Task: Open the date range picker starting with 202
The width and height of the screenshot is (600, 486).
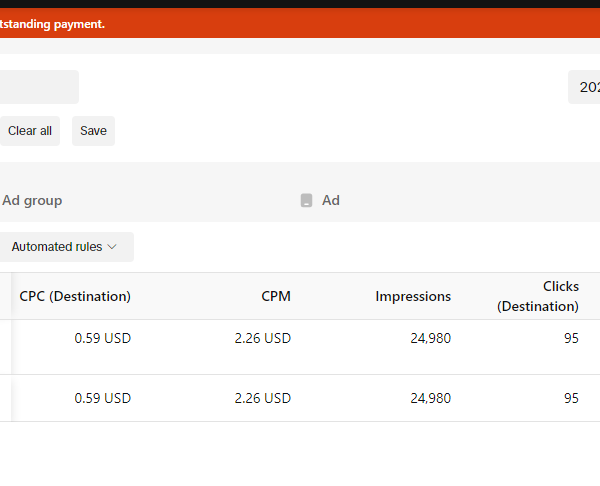Action: (x=584, y=87)
